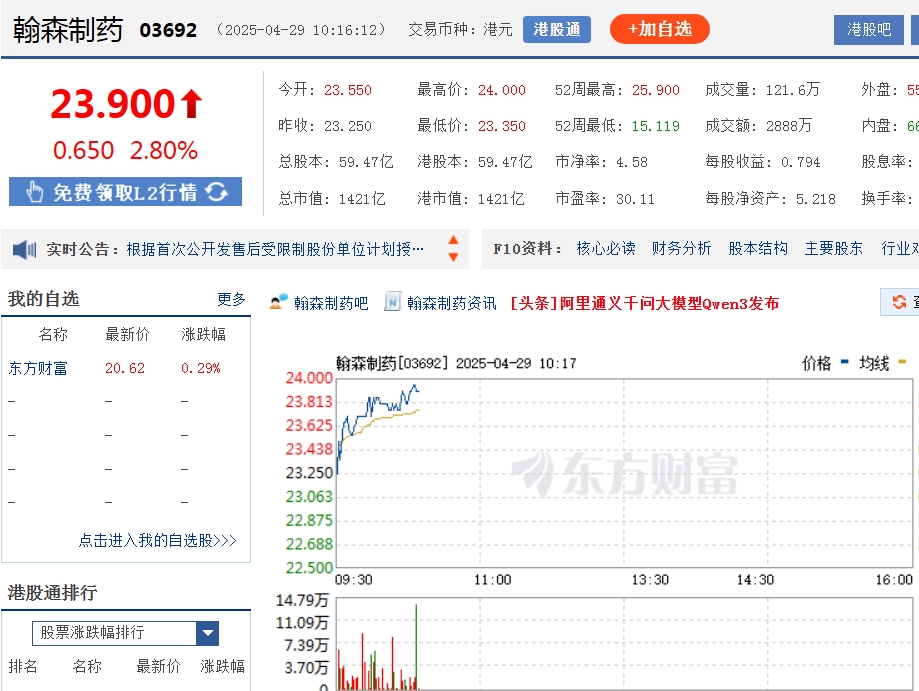Viewport: 919px width, 691px height.
Task: Open 股票涨跌幅排行 dropdown
Action: click(125, 633)
